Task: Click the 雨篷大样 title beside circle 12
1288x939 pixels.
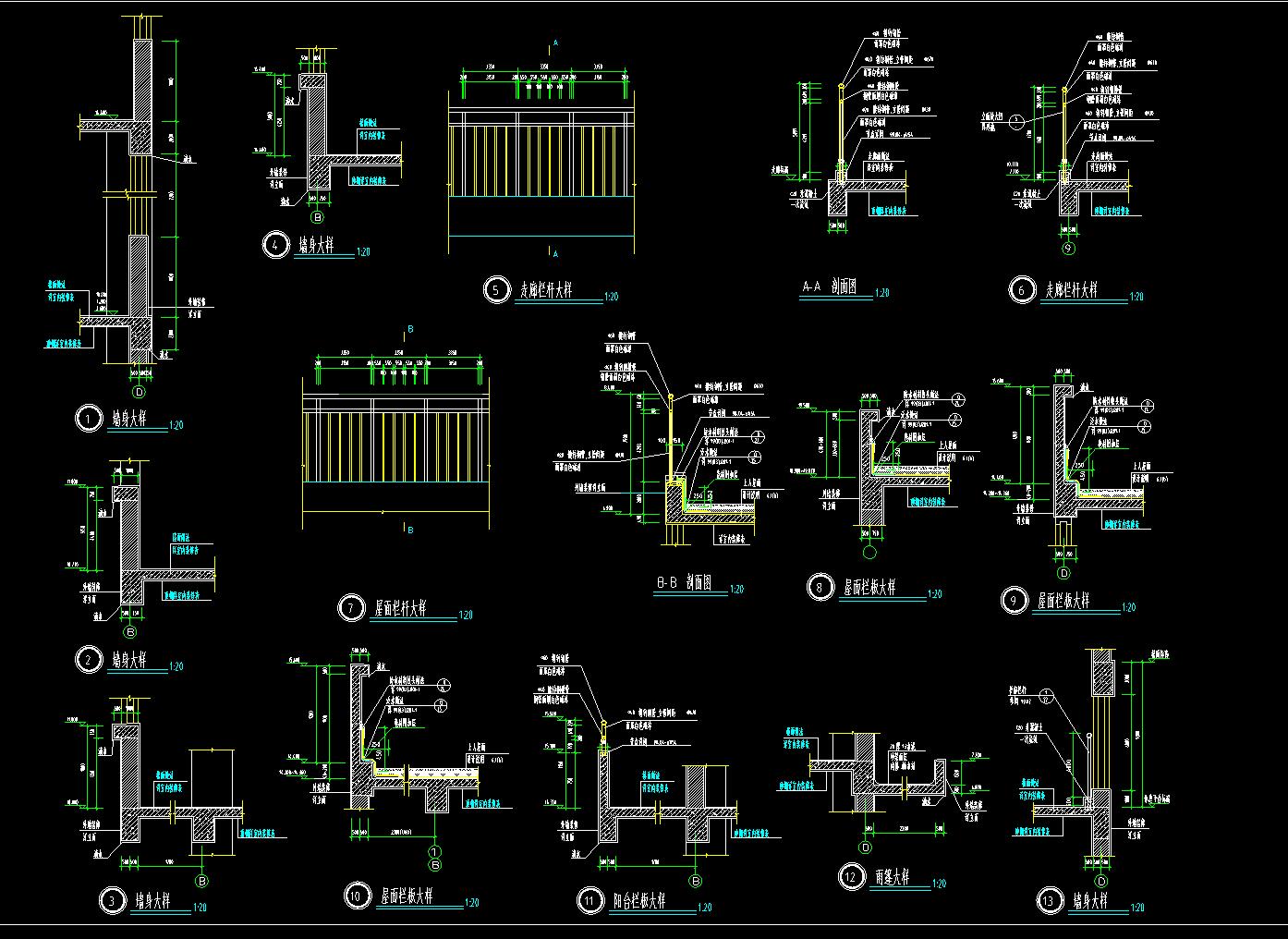Action: point(892,876)
